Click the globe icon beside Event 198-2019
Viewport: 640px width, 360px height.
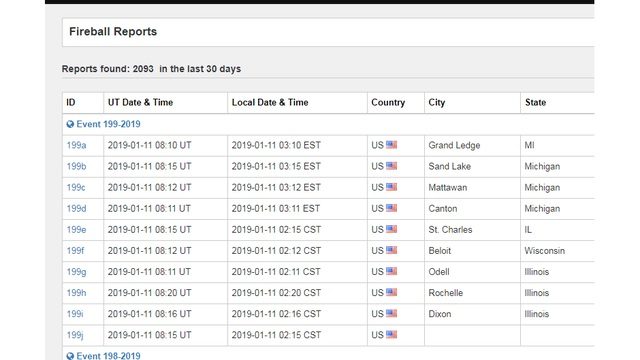70,356
